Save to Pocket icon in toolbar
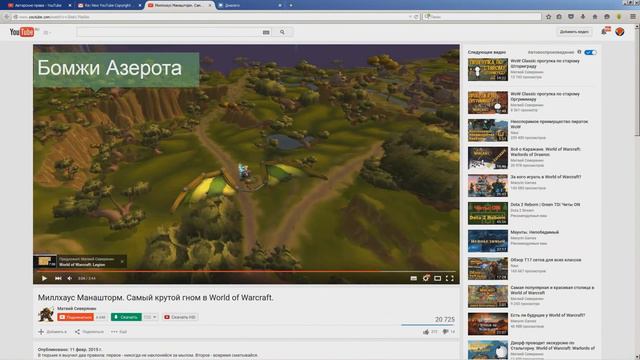This screenshot has height=360, width=640. click(571, 17)
